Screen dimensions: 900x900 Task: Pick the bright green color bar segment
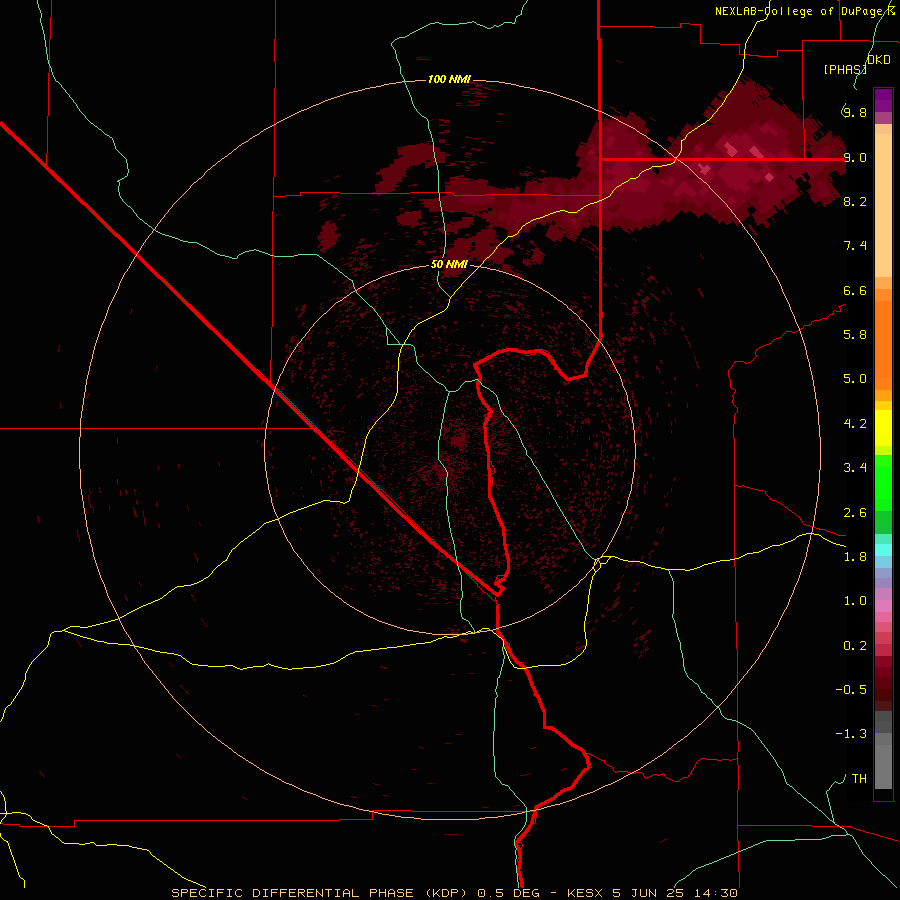tap(883, 483)
